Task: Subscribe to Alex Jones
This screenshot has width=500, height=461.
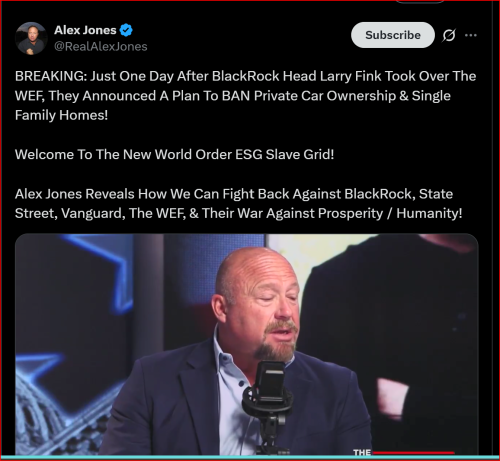Action: click(x=393, y=35)
